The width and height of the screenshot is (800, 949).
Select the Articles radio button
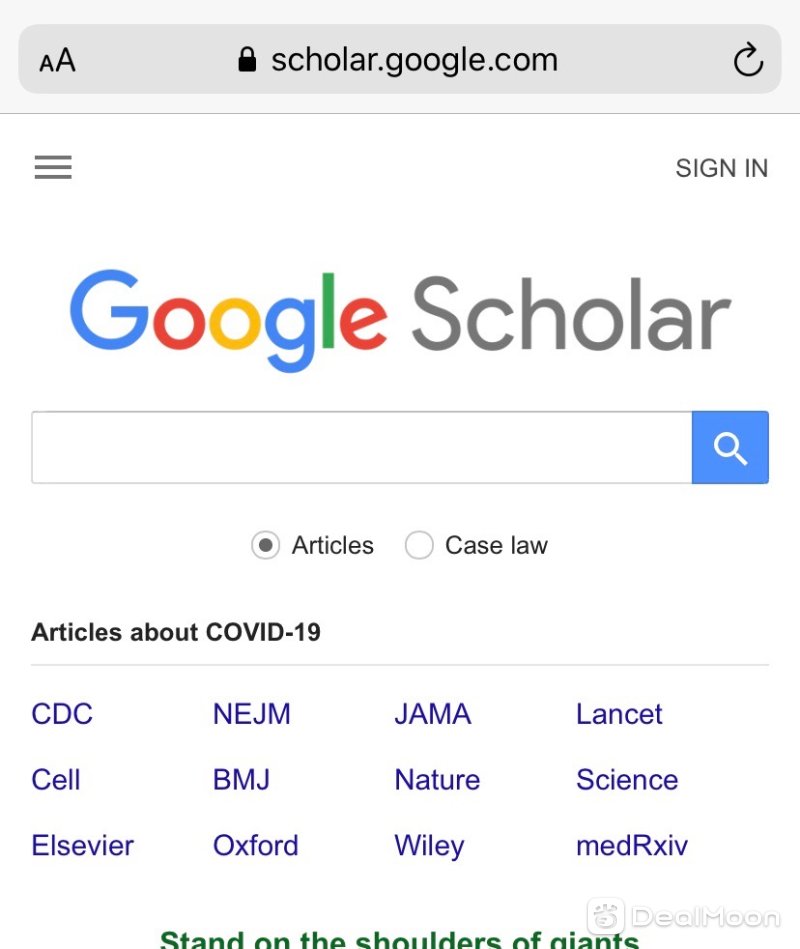click(x=266, y=545)
